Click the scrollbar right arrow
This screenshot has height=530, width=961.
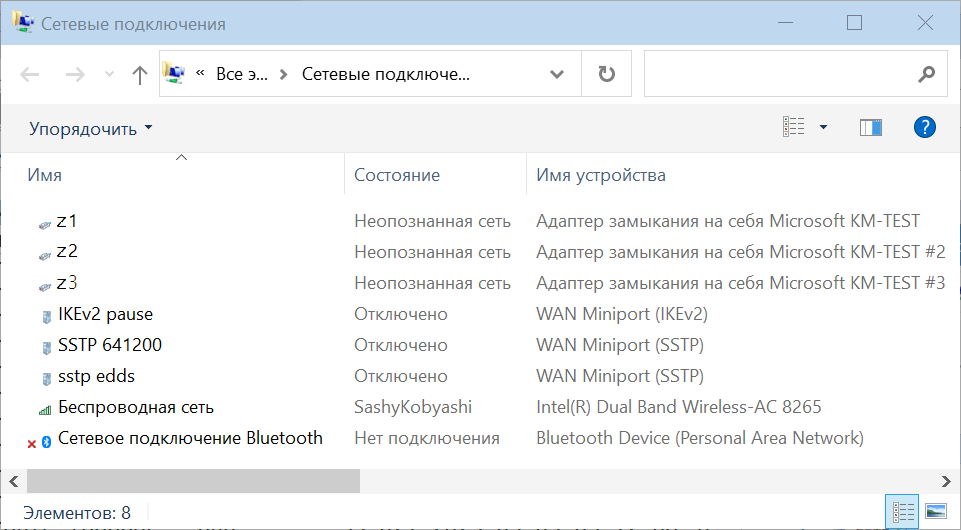point(946,481)
